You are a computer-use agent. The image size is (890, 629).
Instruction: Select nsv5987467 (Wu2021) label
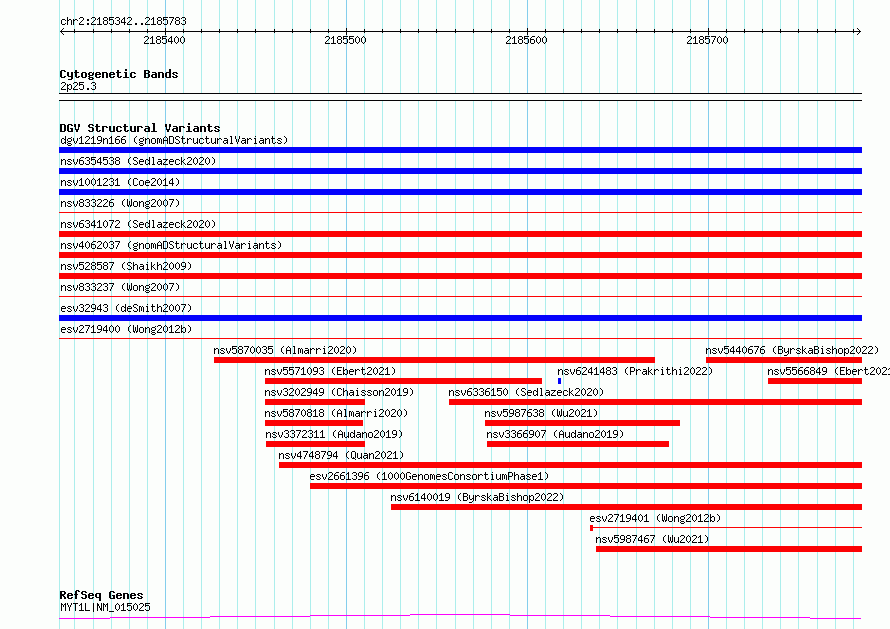[x=652, y=539]
